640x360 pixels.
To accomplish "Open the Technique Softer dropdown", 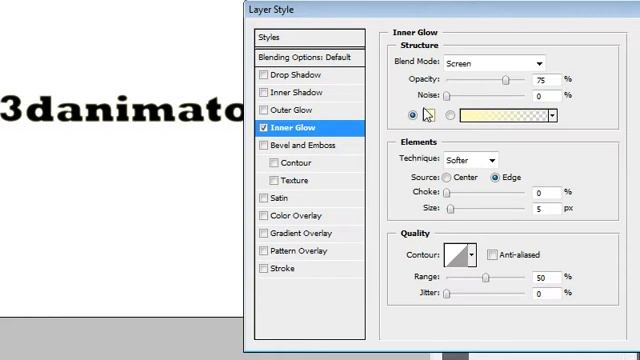I will [x=471, y=160].
